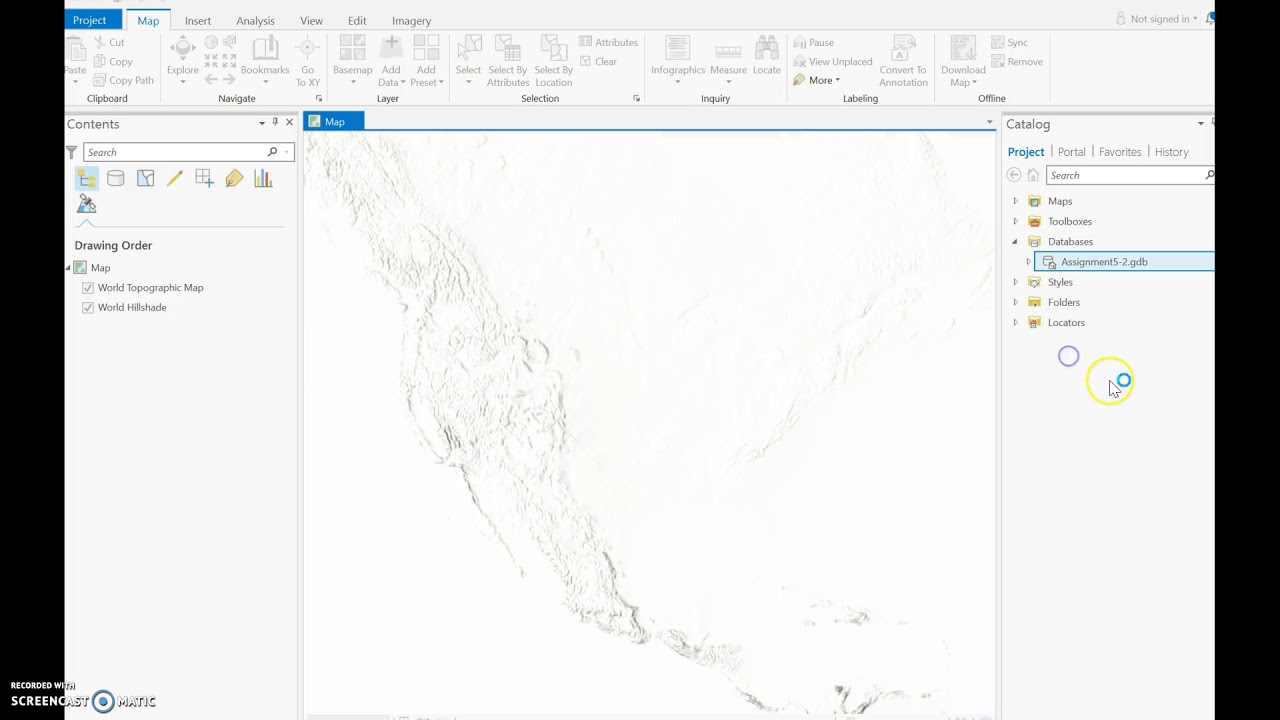
Task: Expand the Assignment5-2.gdb geodatabase
Action: pyautogui.click(x=1028, y=262)
